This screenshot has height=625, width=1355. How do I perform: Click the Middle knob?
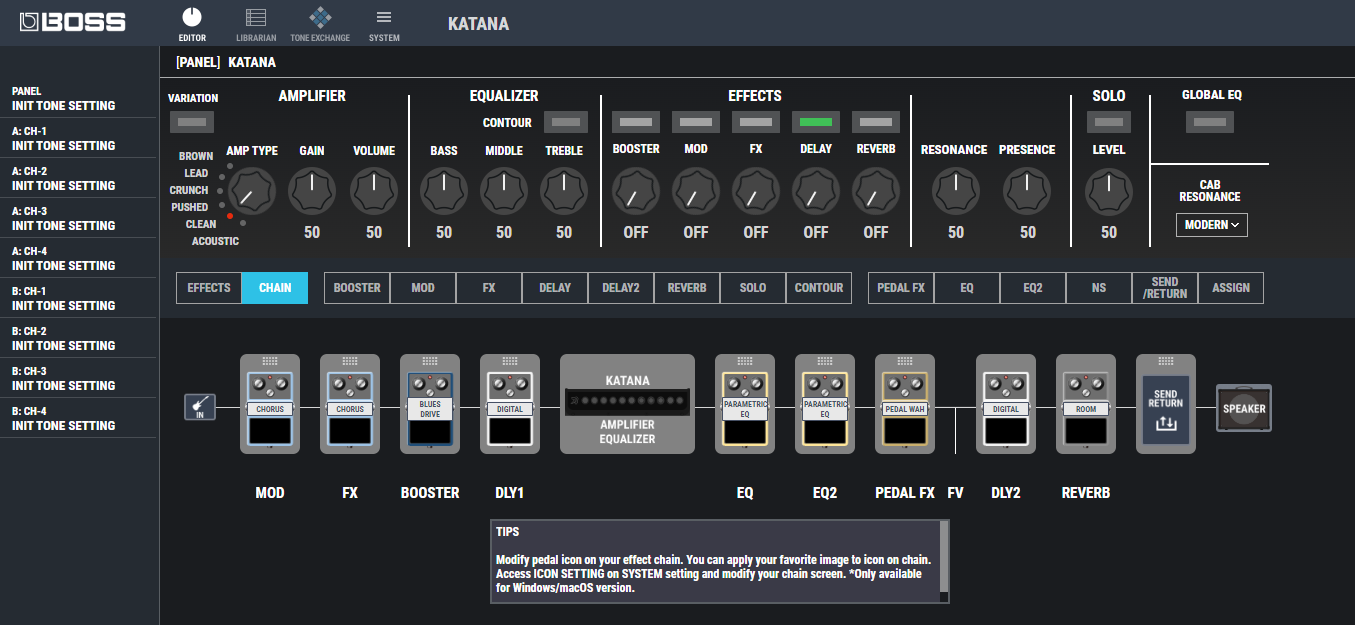pos(504,190)
